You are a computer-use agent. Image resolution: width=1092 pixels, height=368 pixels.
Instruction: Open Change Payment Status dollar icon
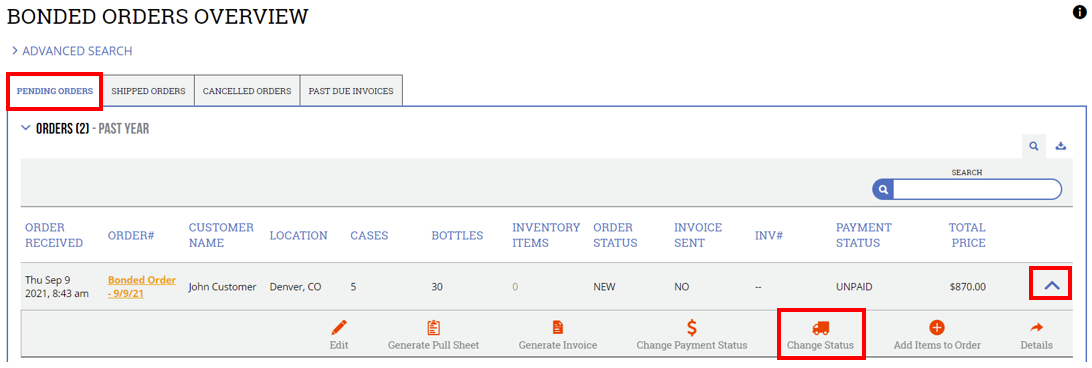tap(692, 328)
